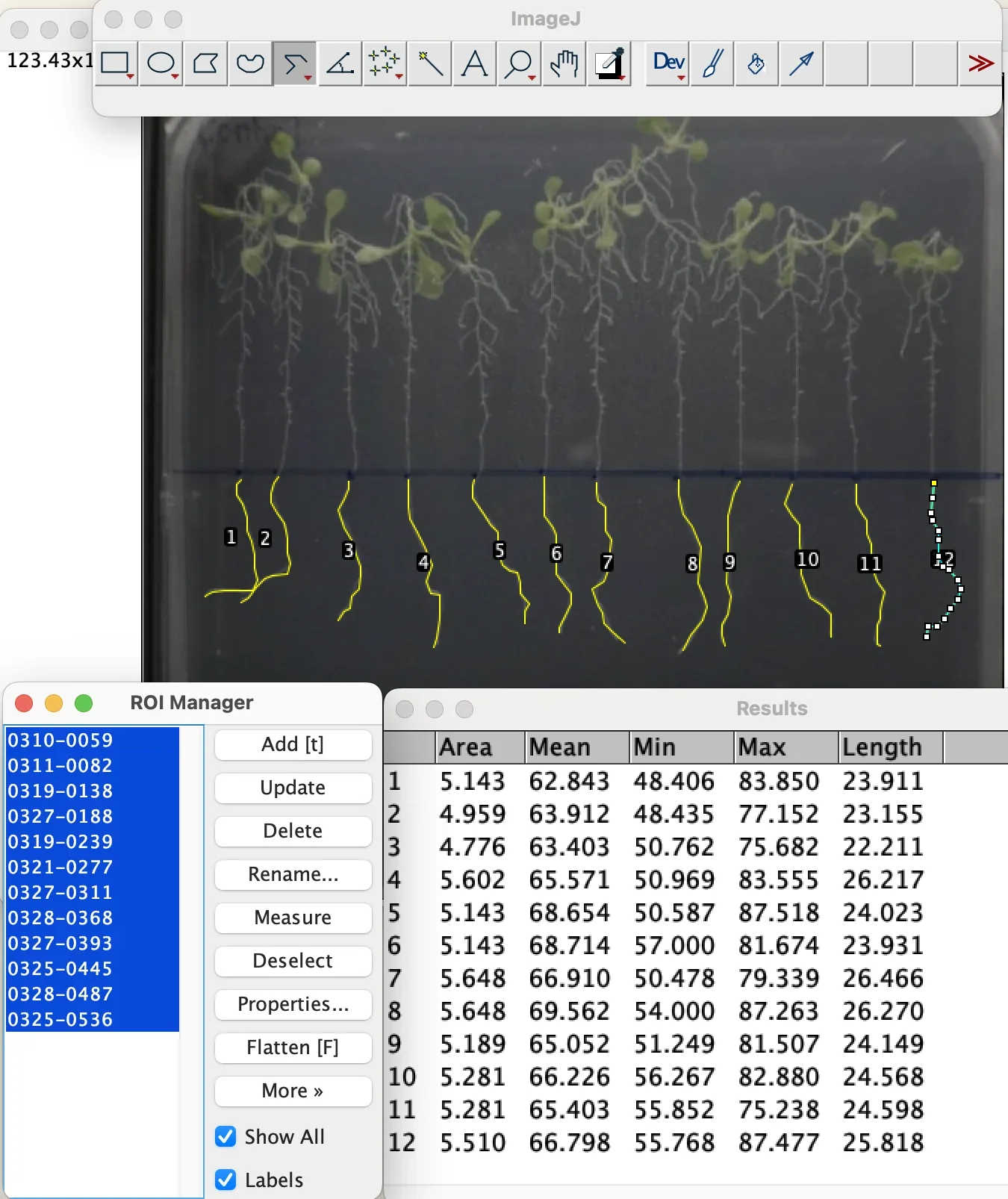The width and height of the screenshot is (1008, 1199).
Task: Select ROI 0310-0059 in the list
Action: point(92,740)
